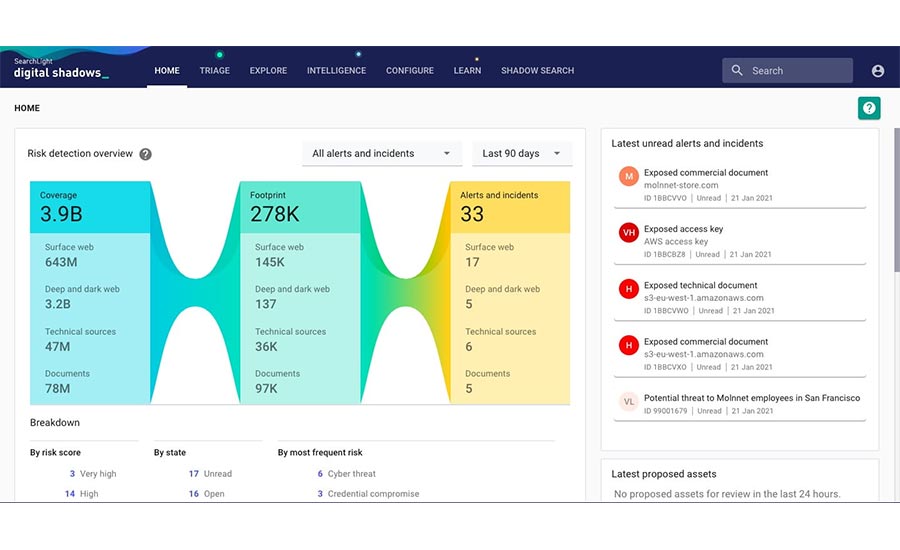Switch to the Triage tab
Image resolution: width=900 pixels, height=550 pixels.
[x=214, y=71]
